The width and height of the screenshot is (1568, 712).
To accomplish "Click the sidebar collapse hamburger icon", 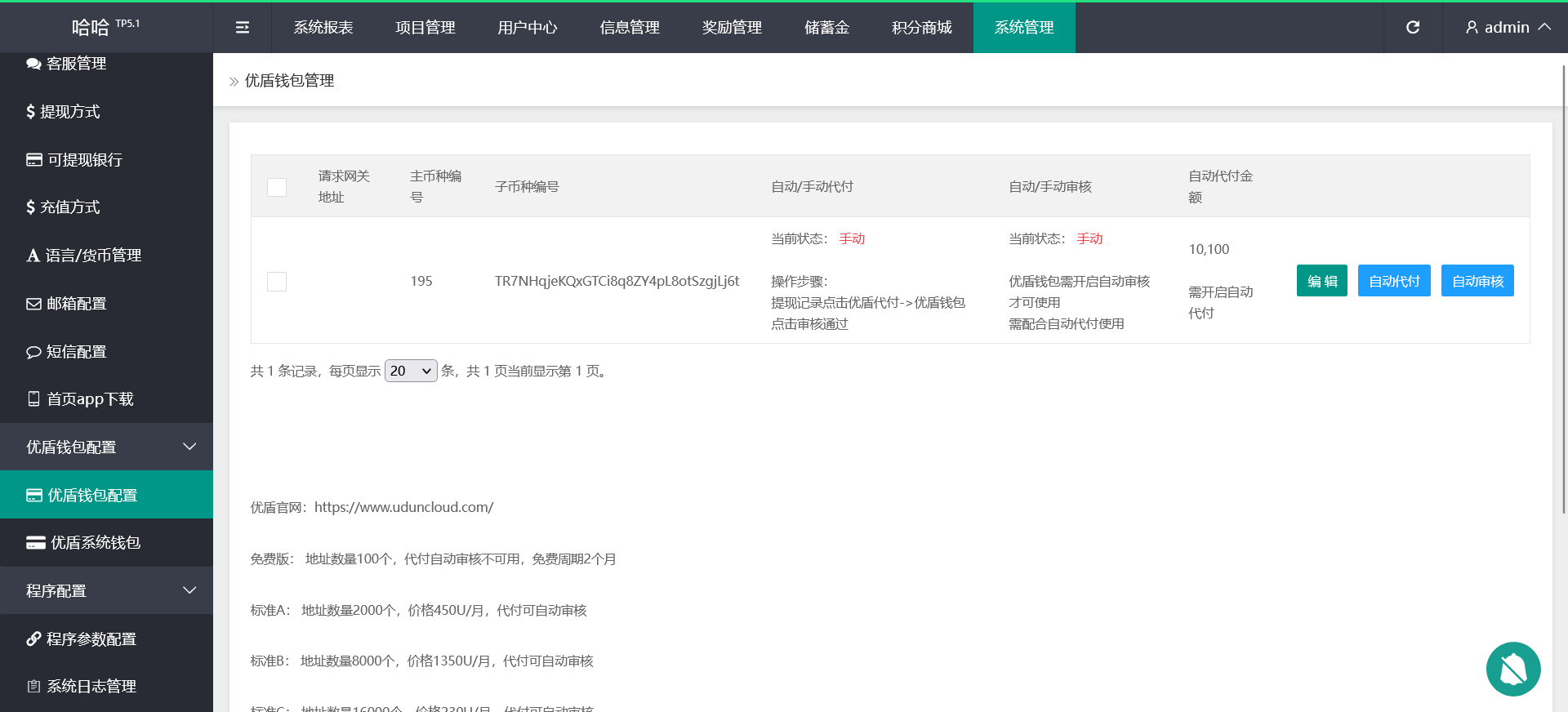I will coord(242,28).
